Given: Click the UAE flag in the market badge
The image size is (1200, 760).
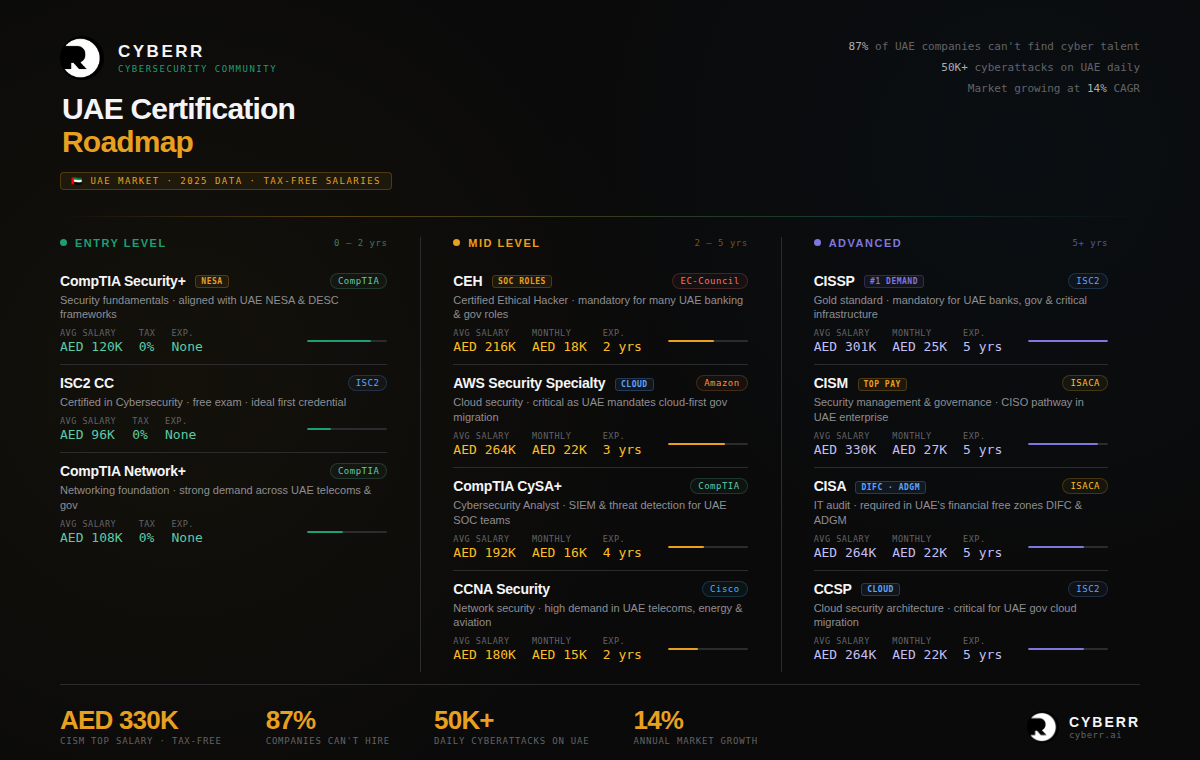Looking at the screenshot, I should pyautogui.click(x=76, y=181).
